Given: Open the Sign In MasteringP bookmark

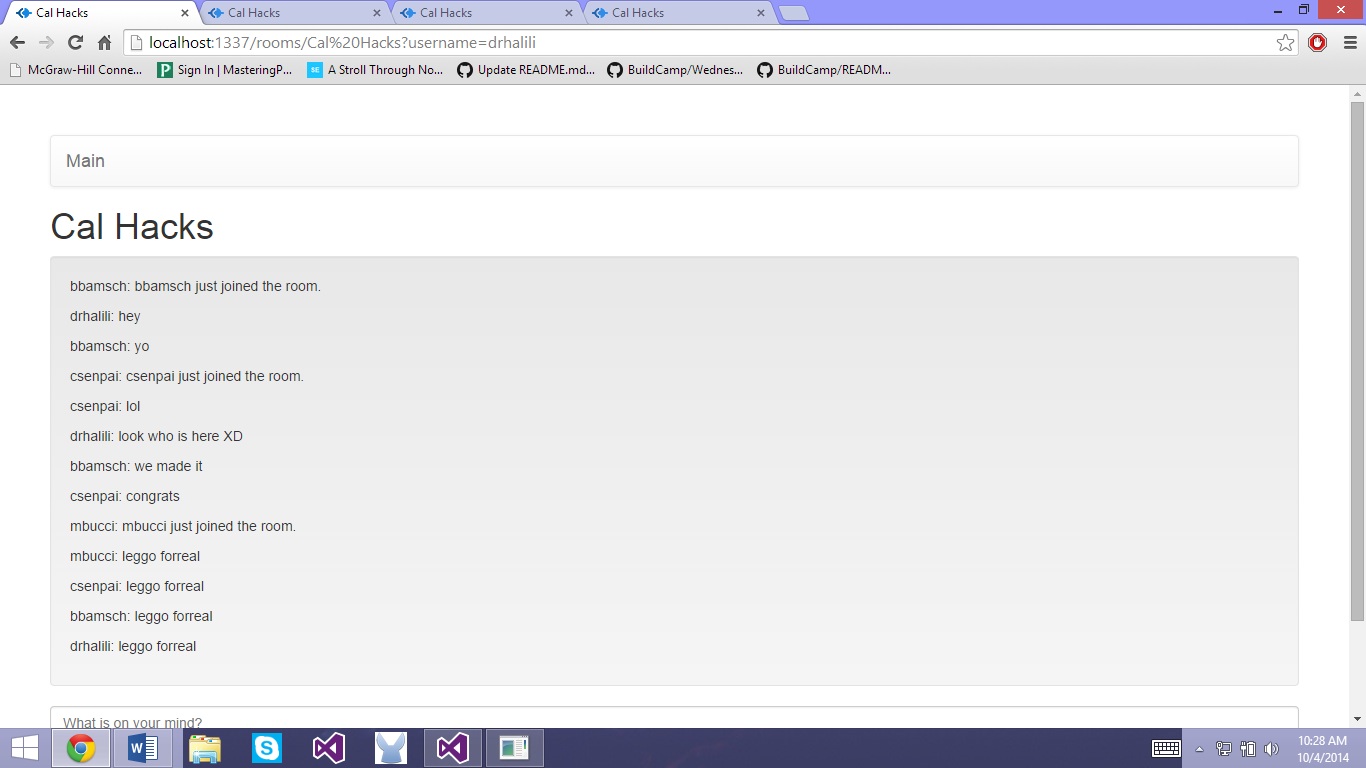Looking at the screenshot, I should [x=225, y=70].
